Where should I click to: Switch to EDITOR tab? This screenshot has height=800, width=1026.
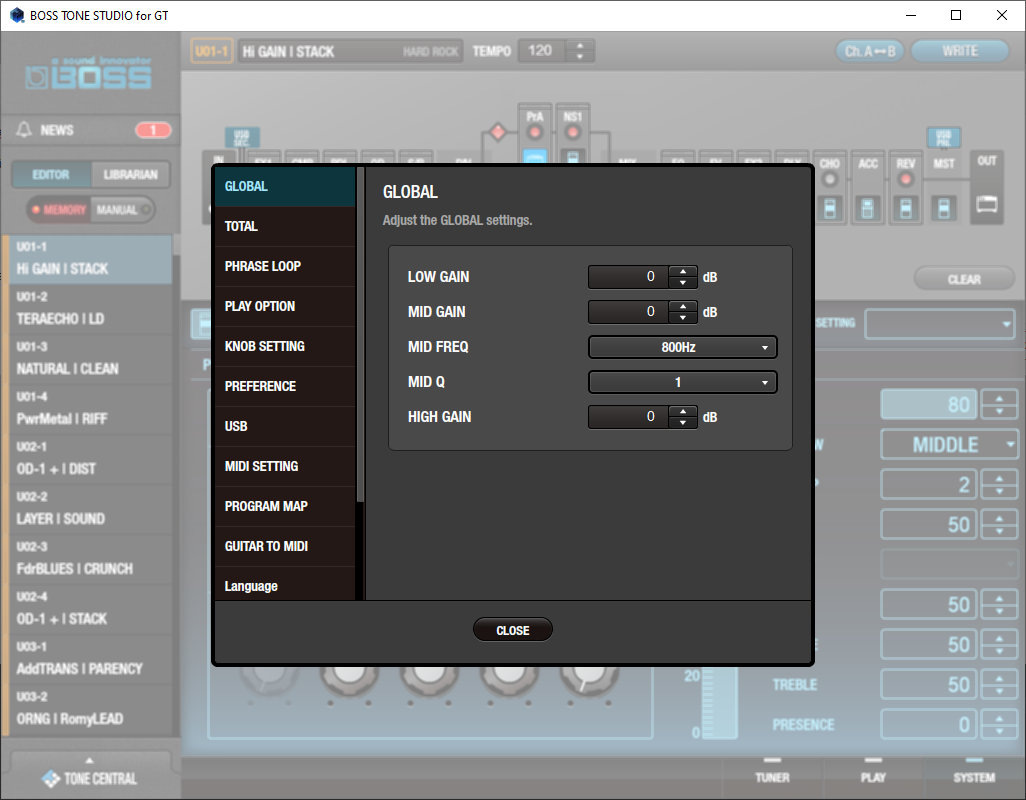point(51,175)
